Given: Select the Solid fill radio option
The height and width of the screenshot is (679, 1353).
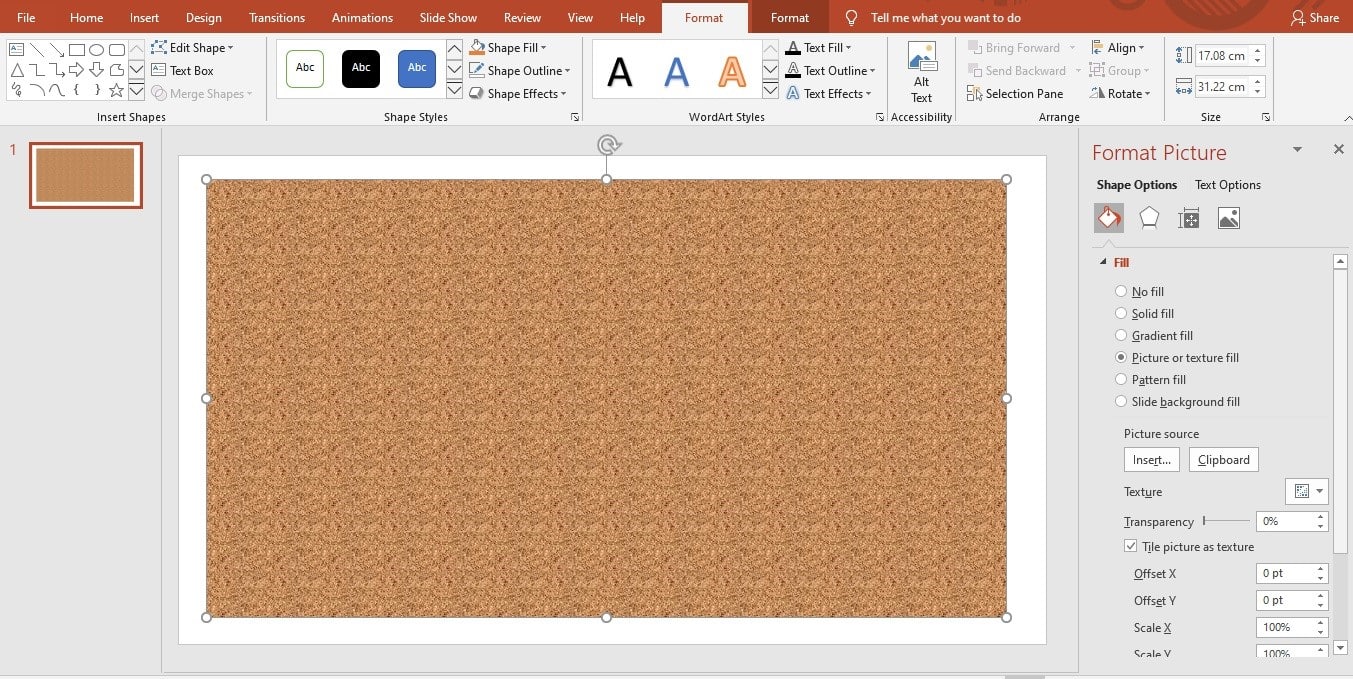Looking at the screenshot, I should (x=1121, y=314).
